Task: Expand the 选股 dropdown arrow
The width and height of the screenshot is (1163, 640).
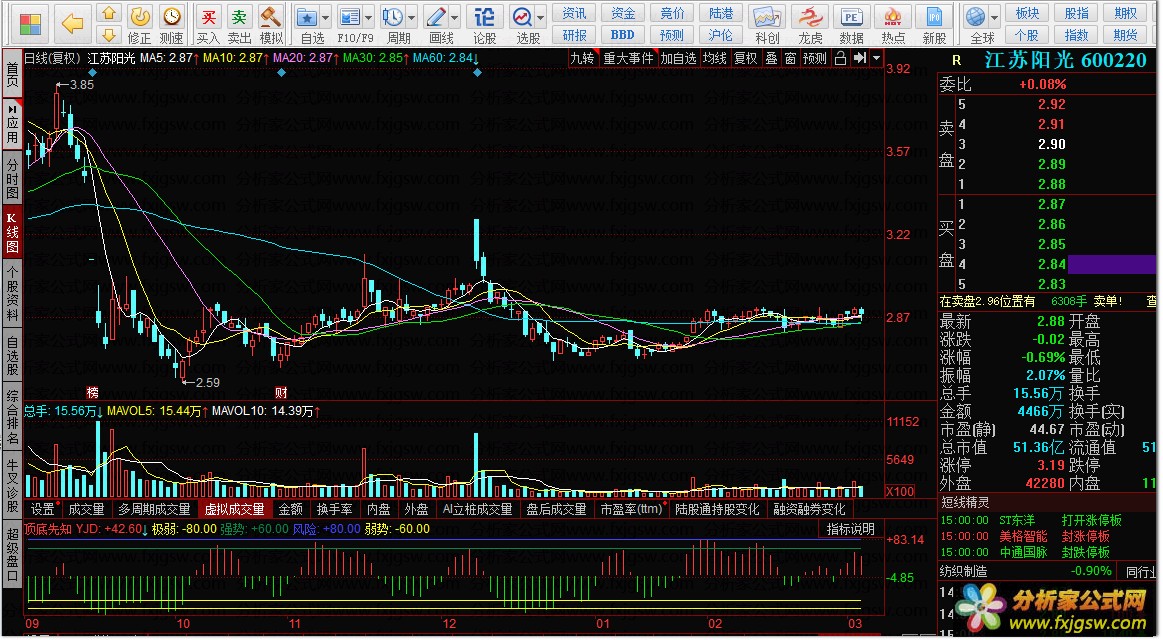Action: tap(541, 17)
